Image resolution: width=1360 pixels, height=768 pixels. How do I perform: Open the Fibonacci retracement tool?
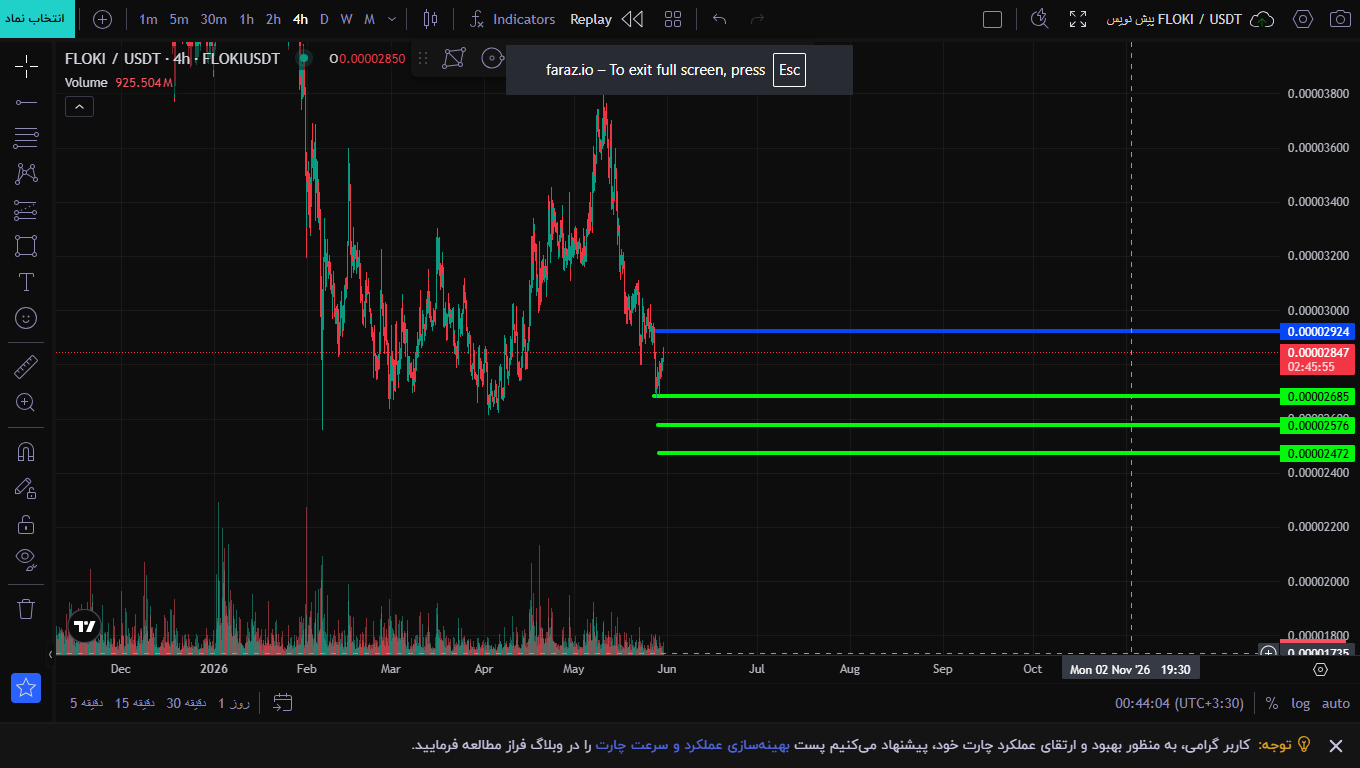(x=26, y=137)
